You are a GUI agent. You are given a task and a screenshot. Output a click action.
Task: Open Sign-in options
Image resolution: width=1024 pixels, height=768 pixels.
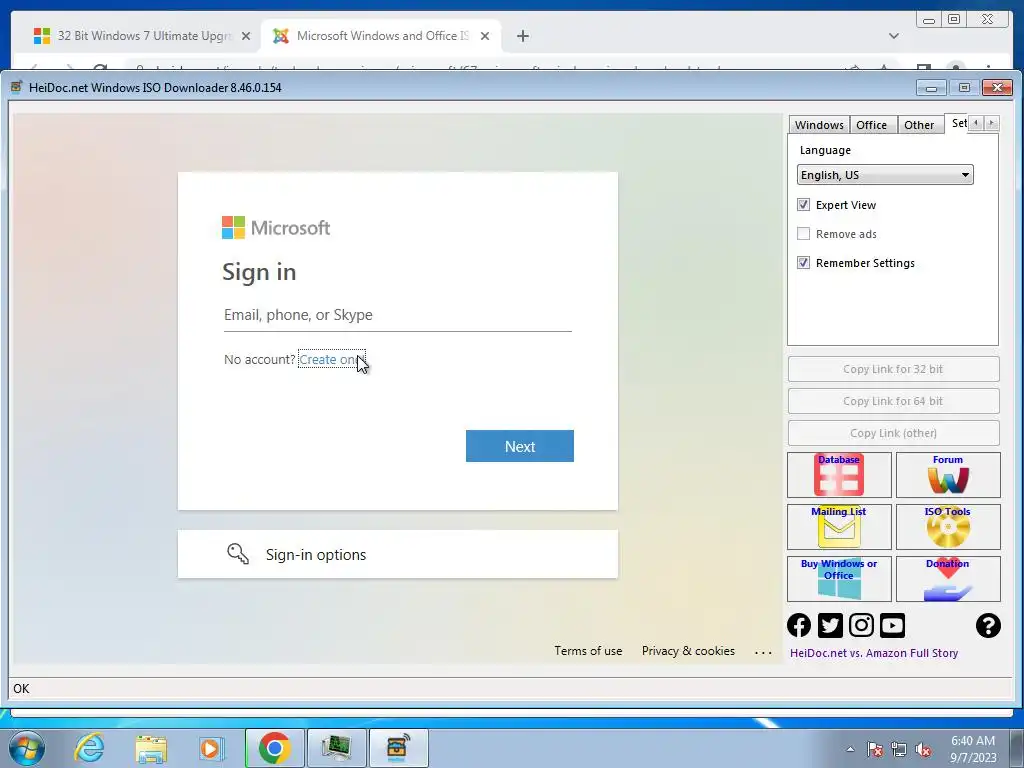pos(398,554)
